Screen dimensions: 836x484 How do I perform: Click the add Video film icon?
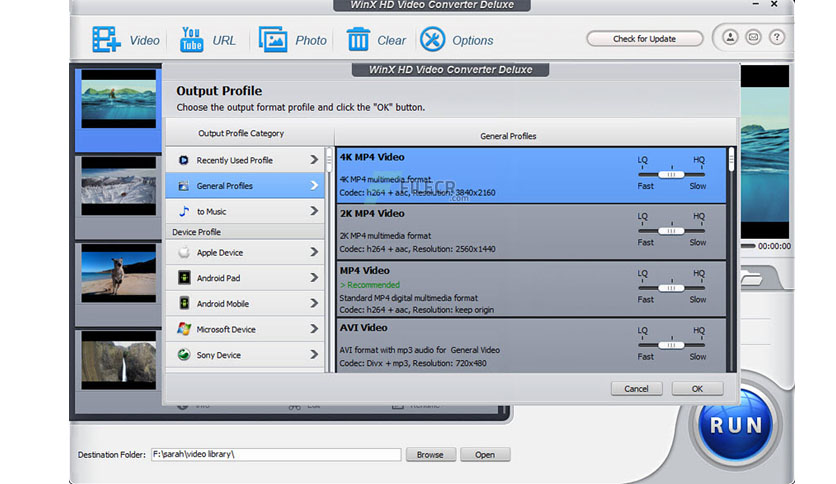pos(106,39)
